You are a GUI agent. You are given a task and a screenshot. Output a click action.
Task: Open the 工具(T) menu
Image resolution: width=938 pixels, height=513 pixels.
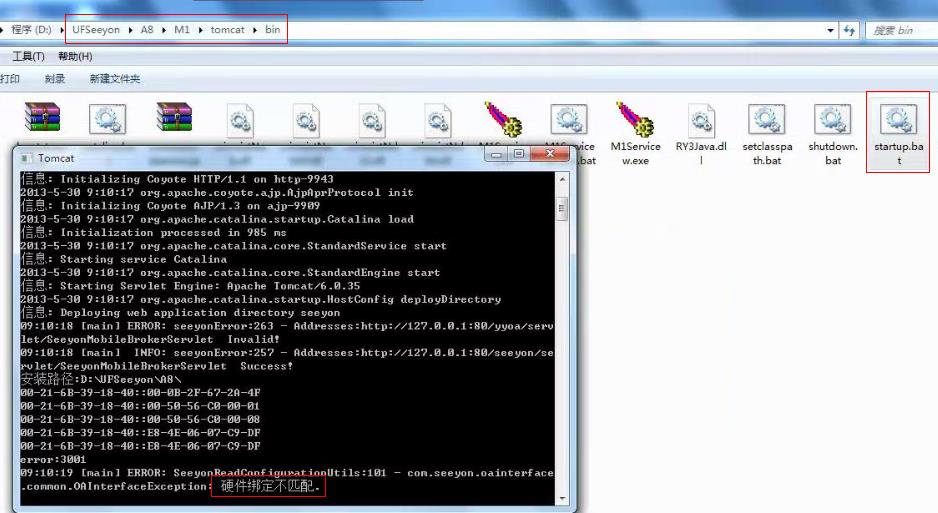point(28,56)
